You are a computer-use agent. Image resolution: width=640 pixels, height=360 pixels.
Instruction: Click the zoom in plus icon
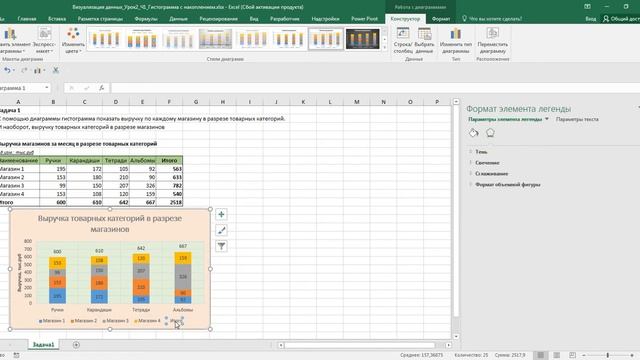click(x=632, y=356)
